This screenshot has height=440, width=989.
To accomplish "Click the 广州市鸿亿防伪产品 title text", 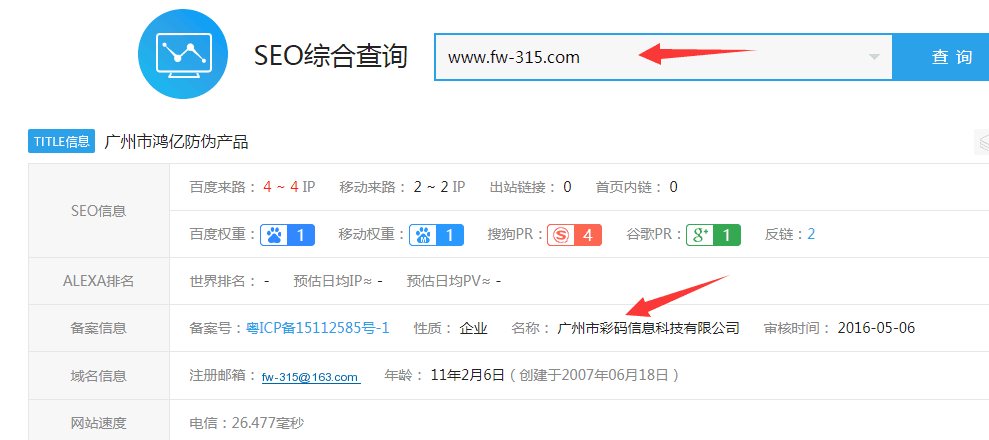I will tap(176, 142).
